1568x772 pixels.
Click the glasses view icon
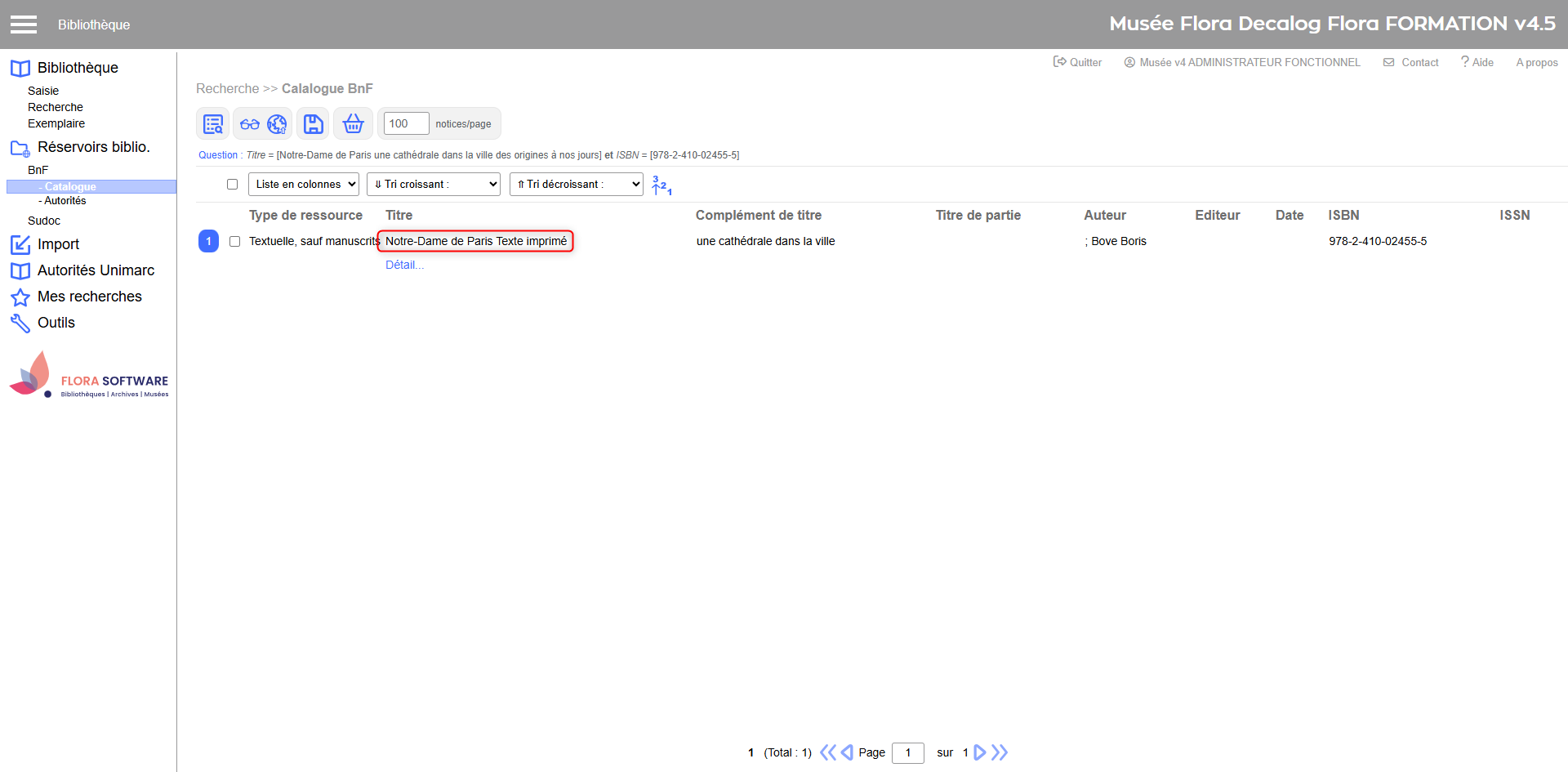(250, 124)
